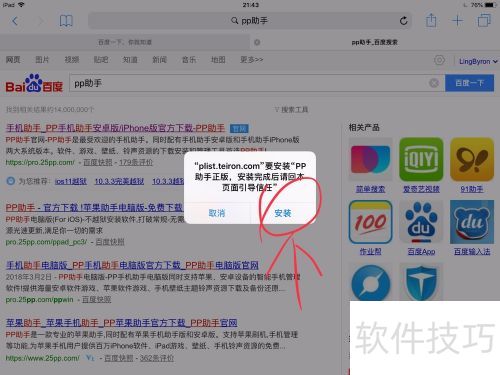Confirm install with the 安装 button

283,213
